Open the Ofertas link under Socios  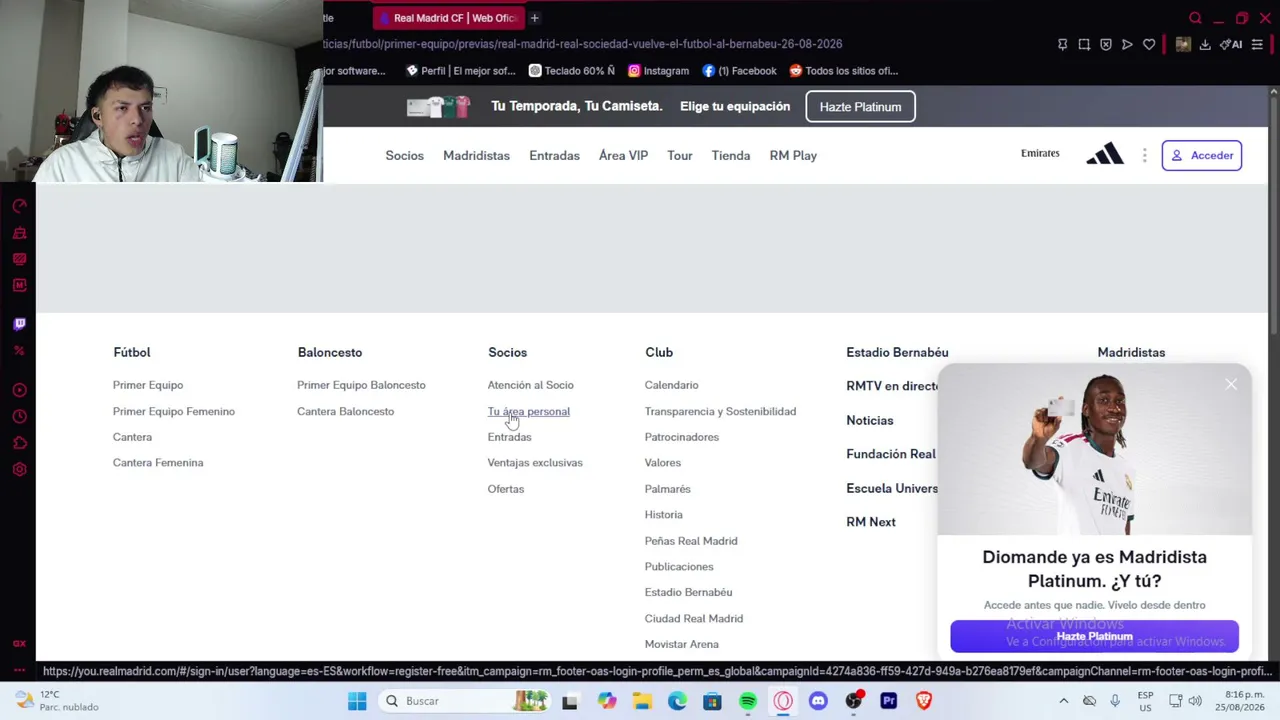[x=505, y=489]
